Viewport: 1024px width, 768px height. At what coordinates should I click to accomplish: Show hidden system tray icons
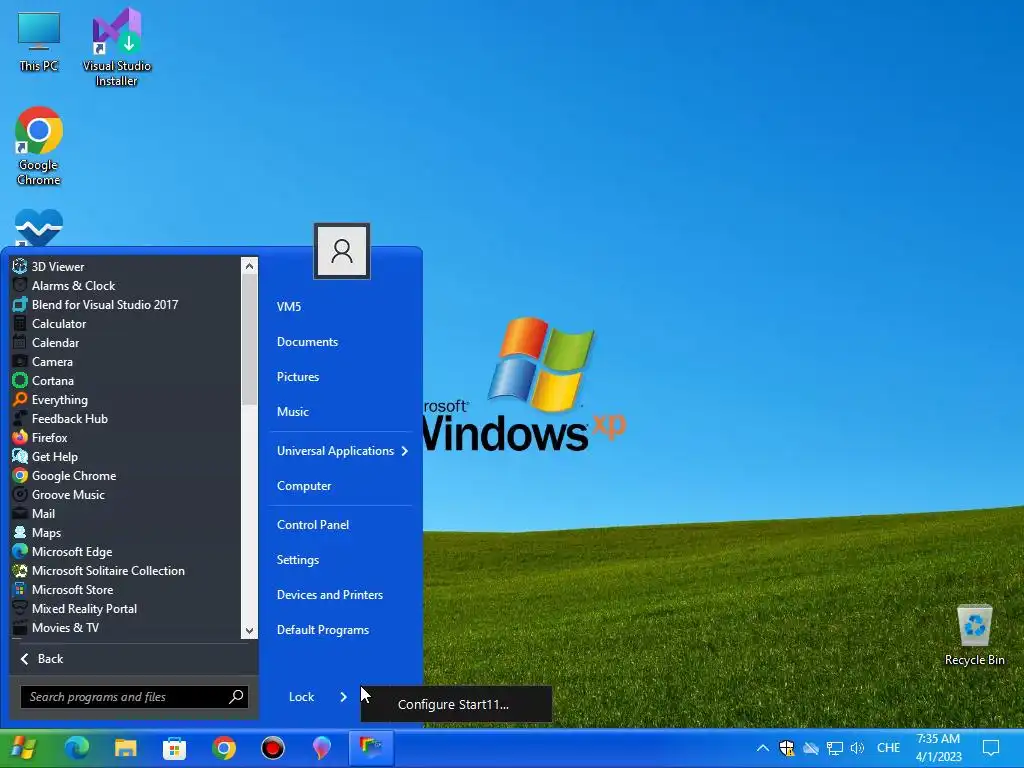tap(762, 748)
